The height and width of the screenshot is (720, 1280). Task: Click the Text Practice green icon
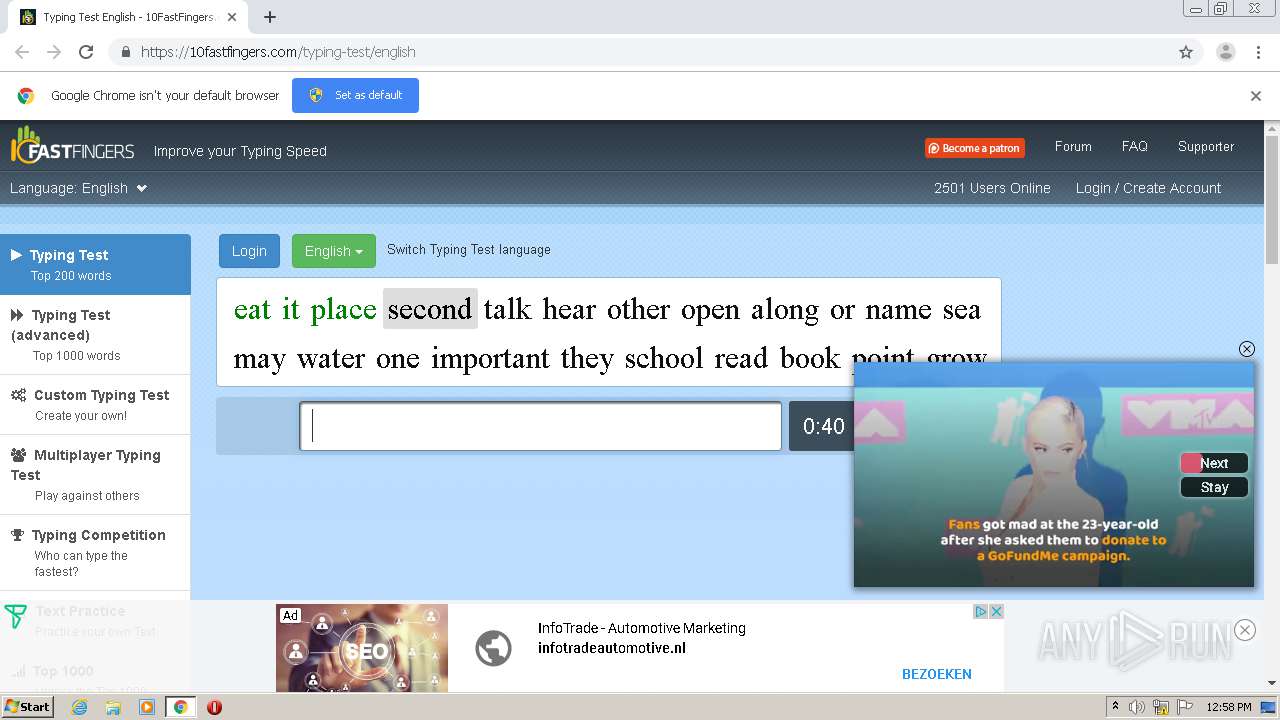coord(15,616)
